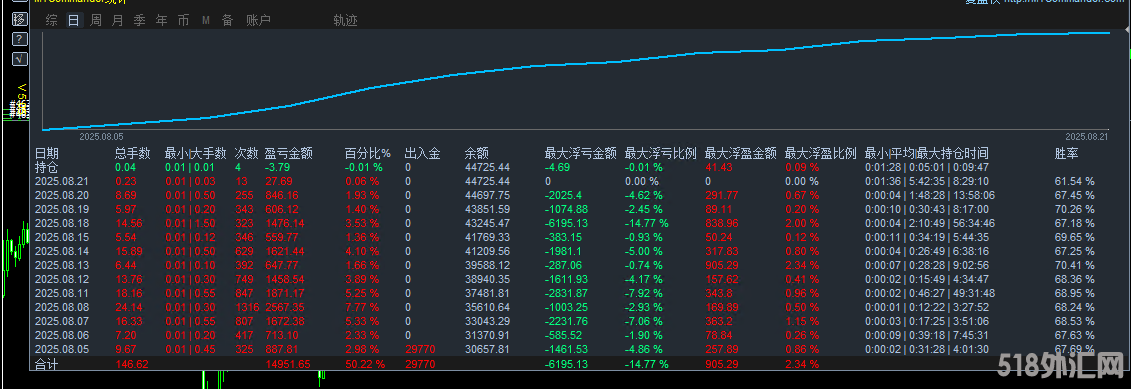This screenshot has width=1131, height=389.
Task: Click the 0.01 | 1.50 lot range cell
Action: click(x=190, y=223)
